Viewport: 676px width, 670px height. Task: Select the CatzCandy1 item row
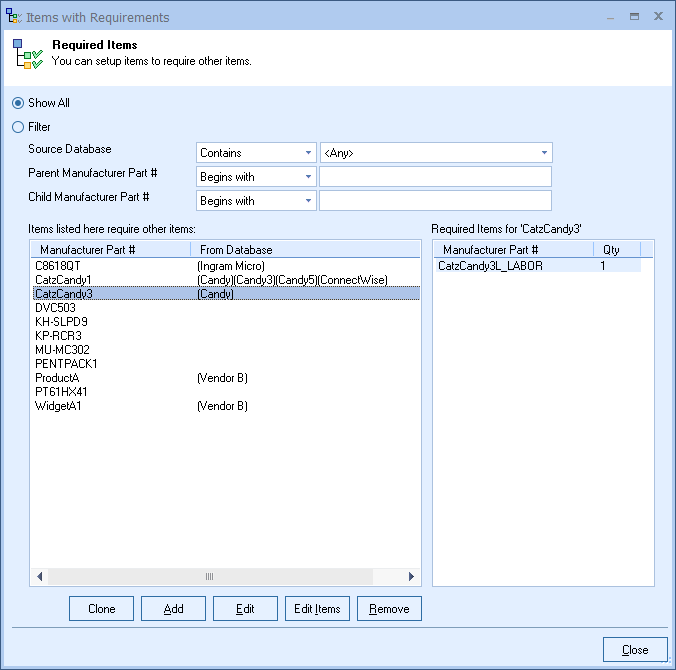point(63,280)
